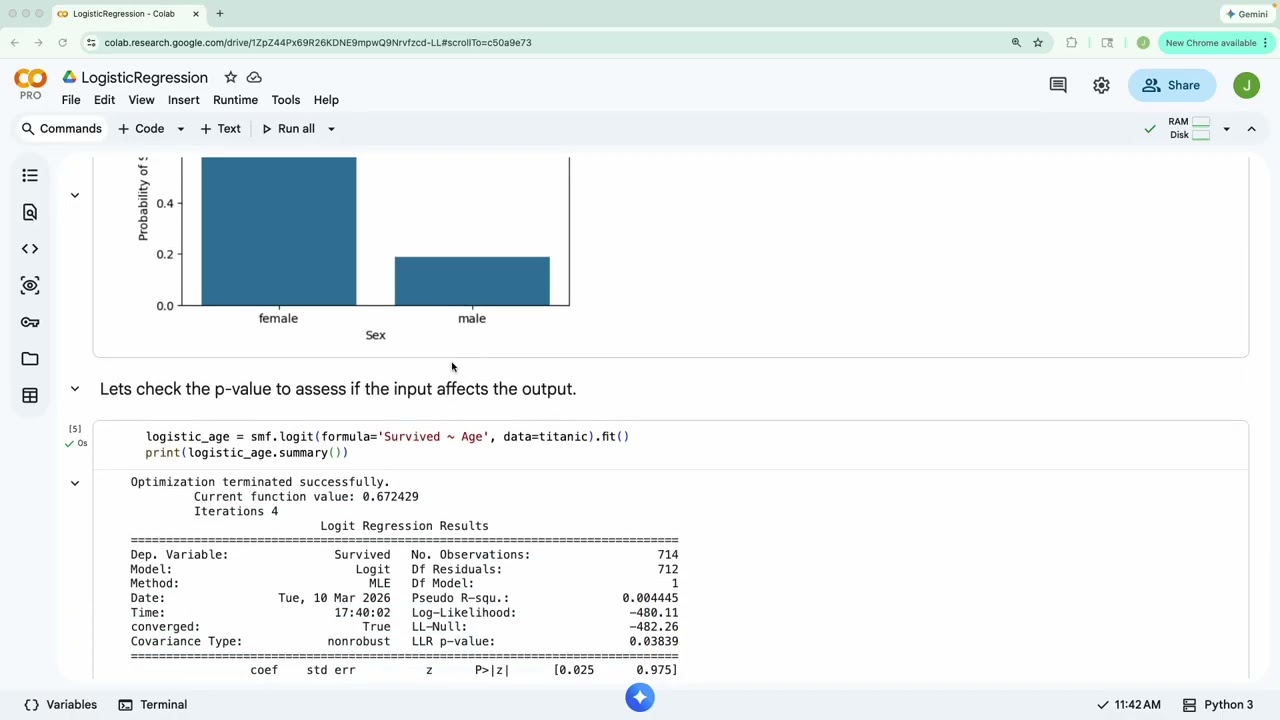Screen dimensions: 1280x720
Task: Open the Data table grid icon in sidebar
Action: [30, 396]
